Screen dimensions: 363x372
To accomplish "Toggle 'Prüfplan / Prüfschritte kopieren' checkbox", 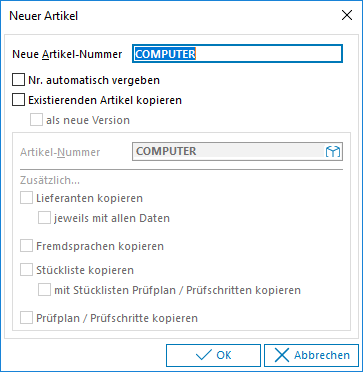I will [26, 318].
